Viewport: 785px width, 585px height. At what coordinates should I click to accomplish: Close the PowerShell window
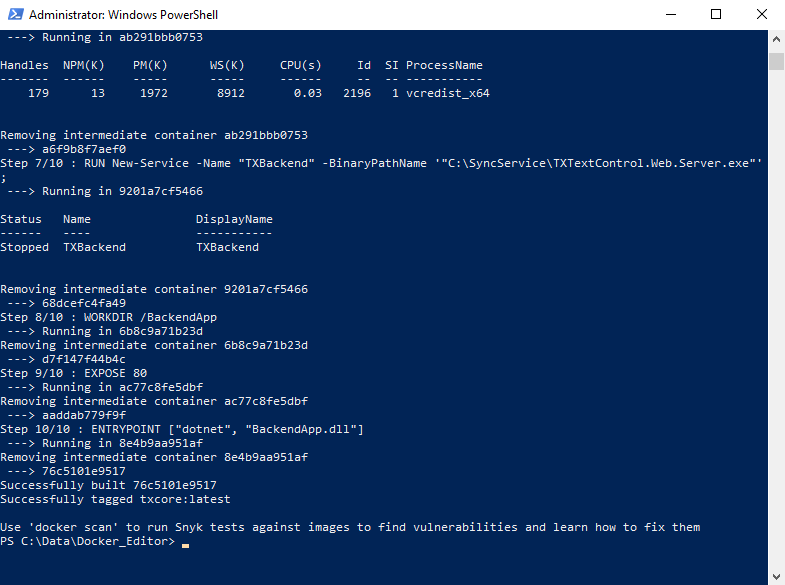tap(761, 15)
